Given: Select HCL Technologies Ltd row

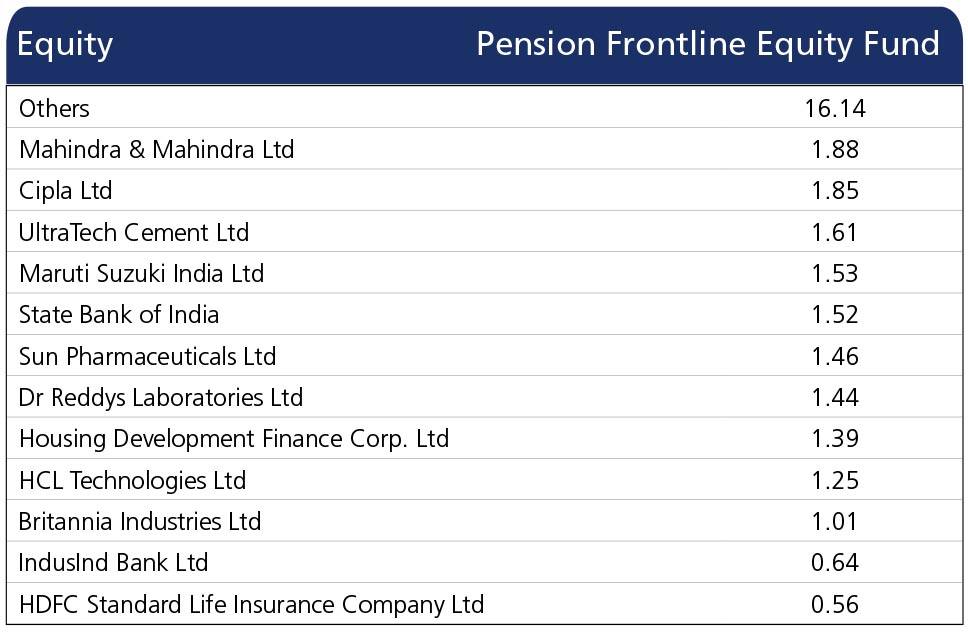Looking at the screenshot, I should pyautogui.click(x=484, y=480).
